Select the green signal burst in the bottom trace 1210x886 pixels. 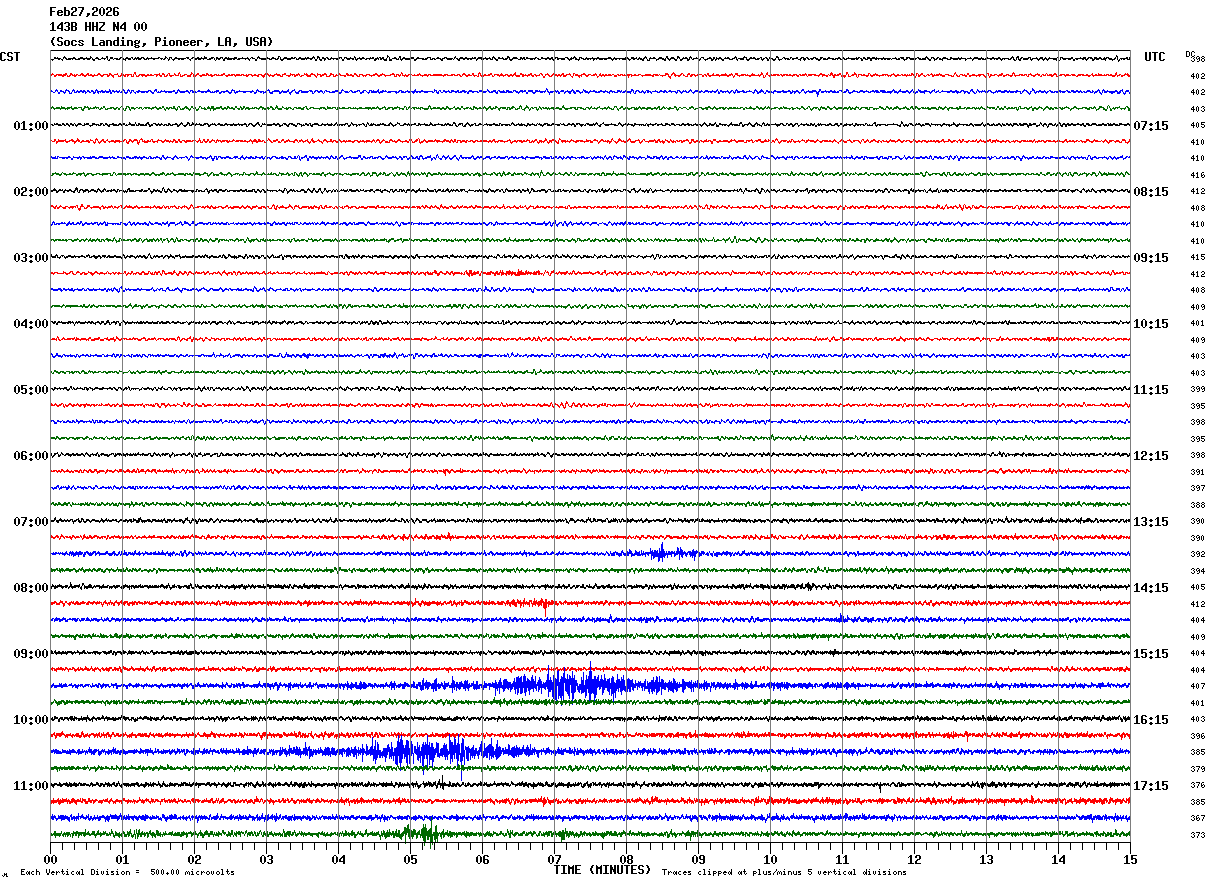point(420,832)
